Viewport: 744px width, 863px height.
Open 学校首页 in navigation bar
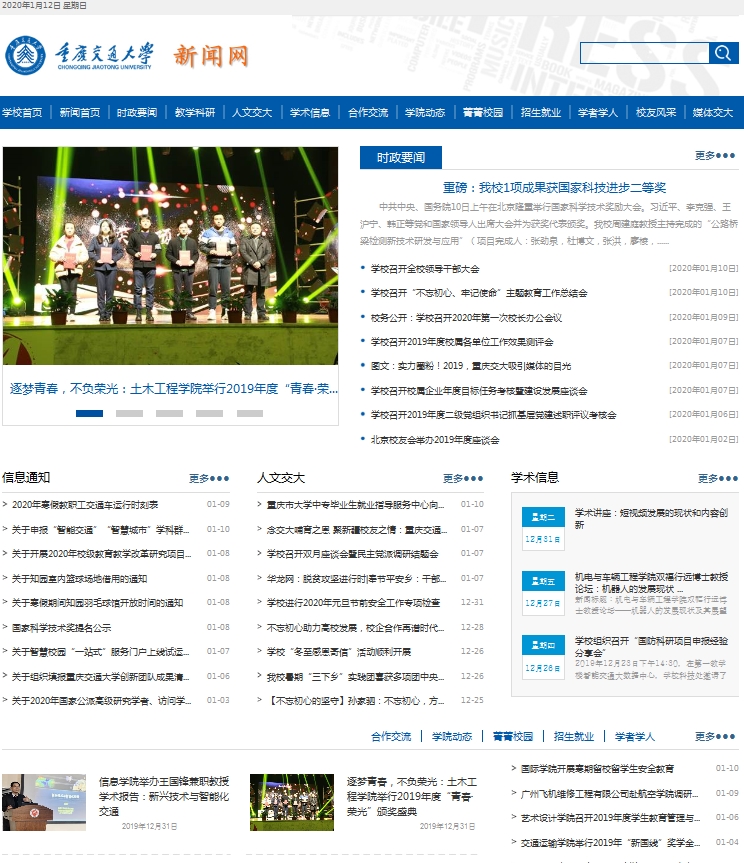[x=22, y=112]
